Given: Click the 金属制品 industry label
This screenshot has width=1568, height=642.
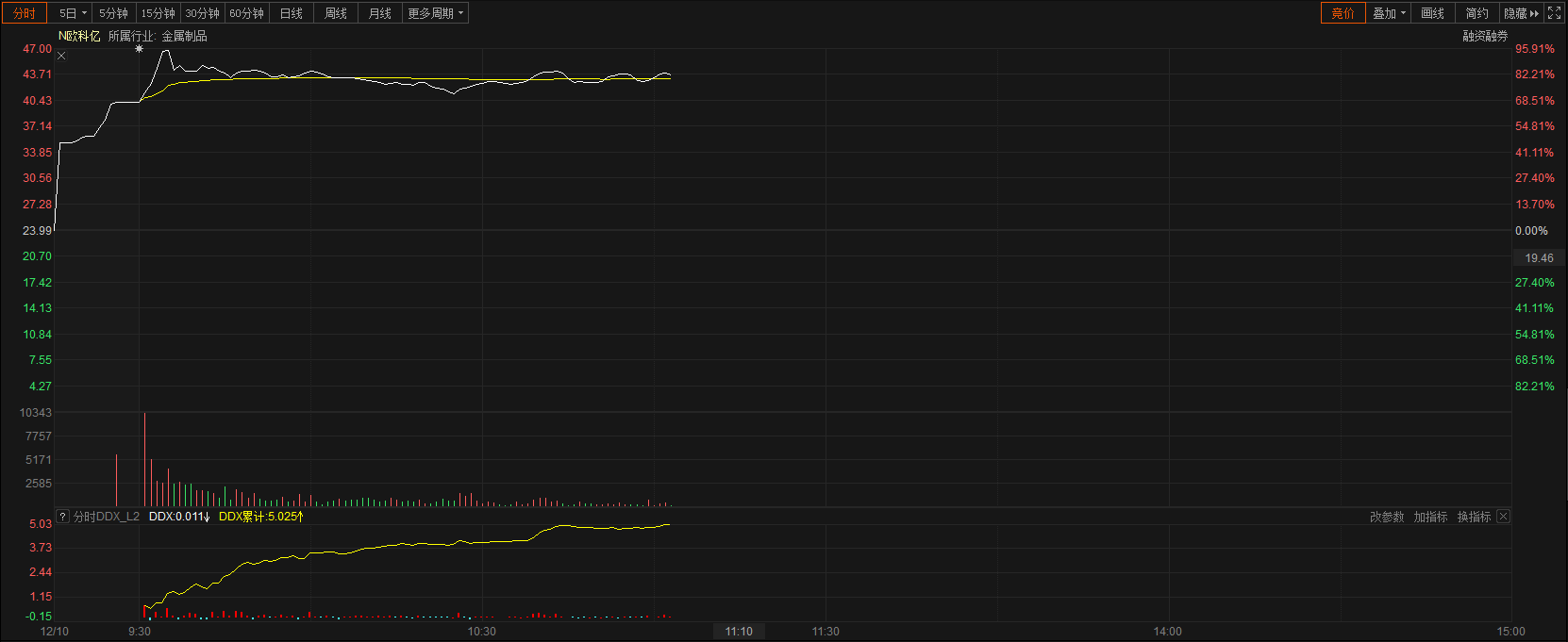Looking at the screenshot, I should (184, 36).
